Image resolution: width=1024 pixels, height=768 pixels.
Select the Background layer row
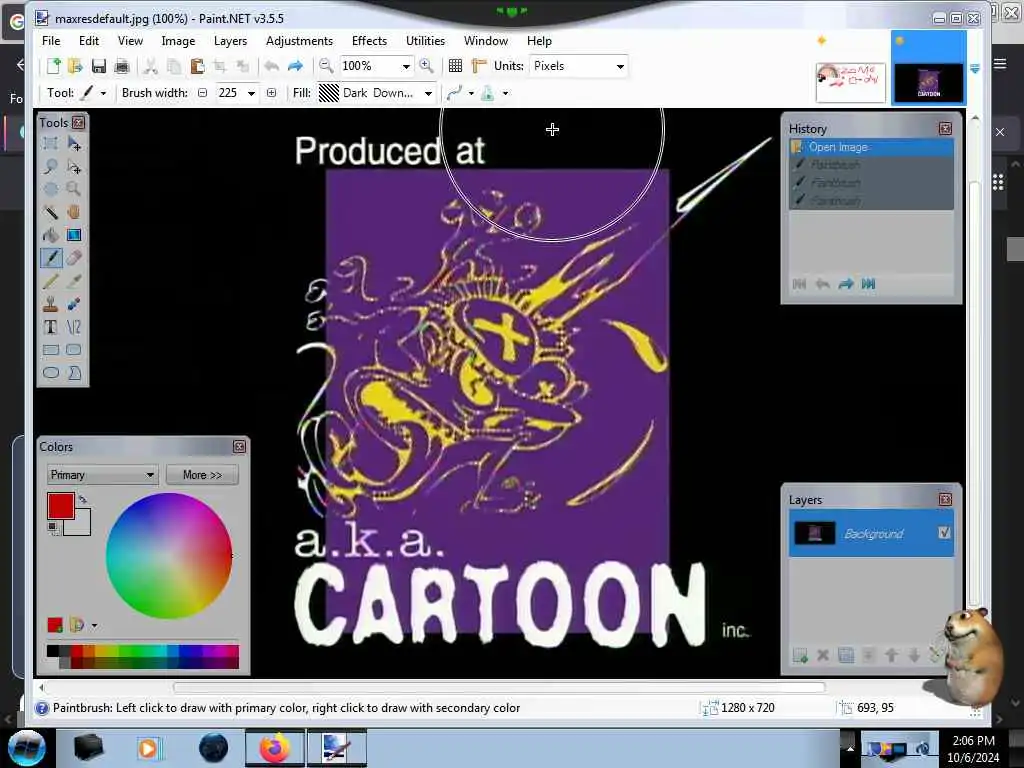871,534
